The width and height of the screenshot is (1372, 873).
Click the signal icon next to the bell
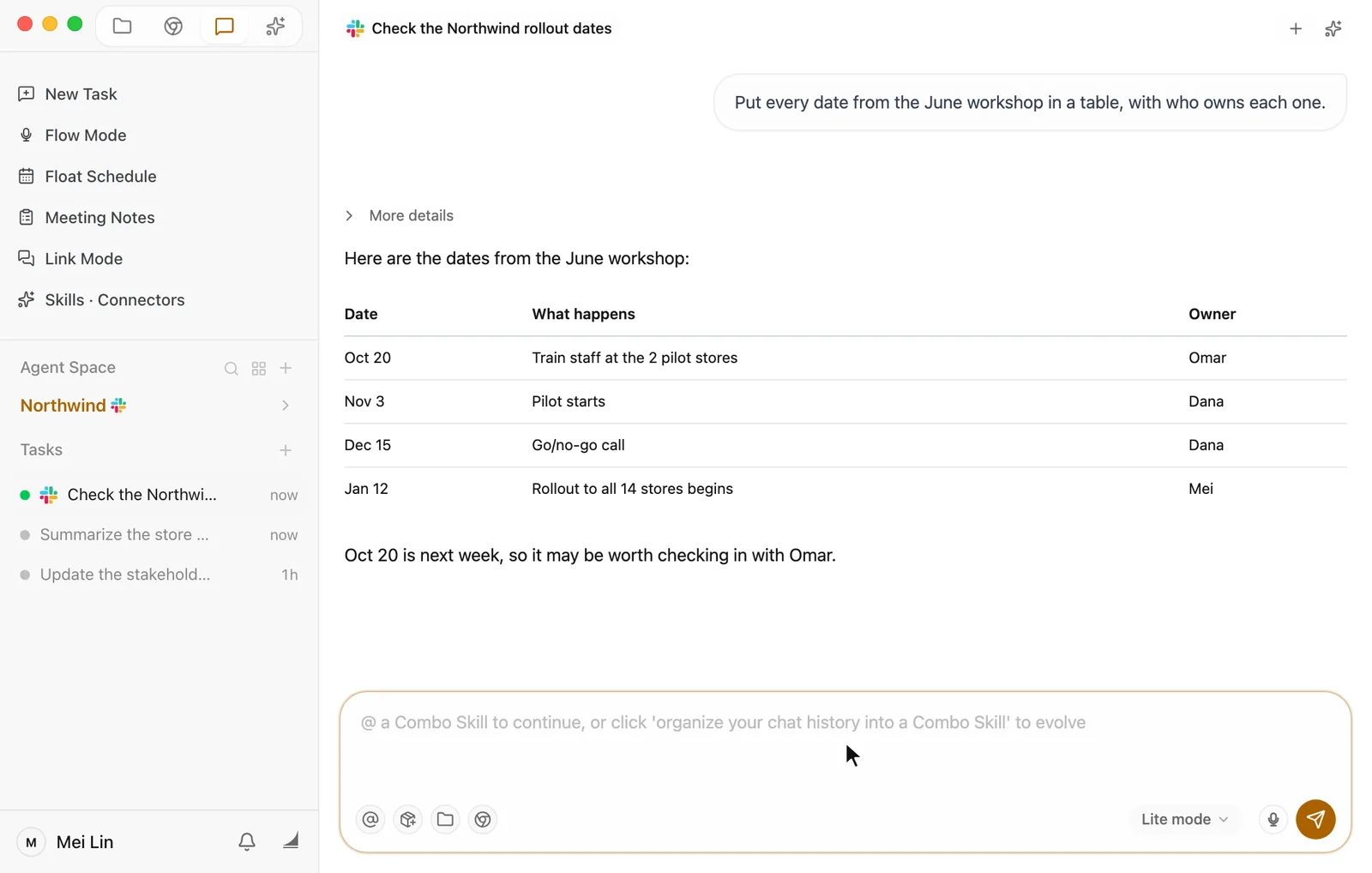tap(291, 840)
